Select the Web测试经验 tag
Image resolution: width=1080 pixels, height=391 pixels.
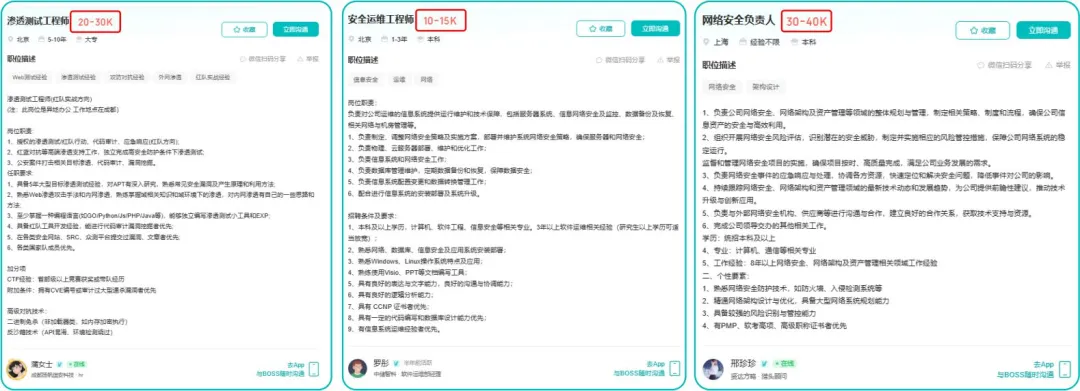[30, 78]
